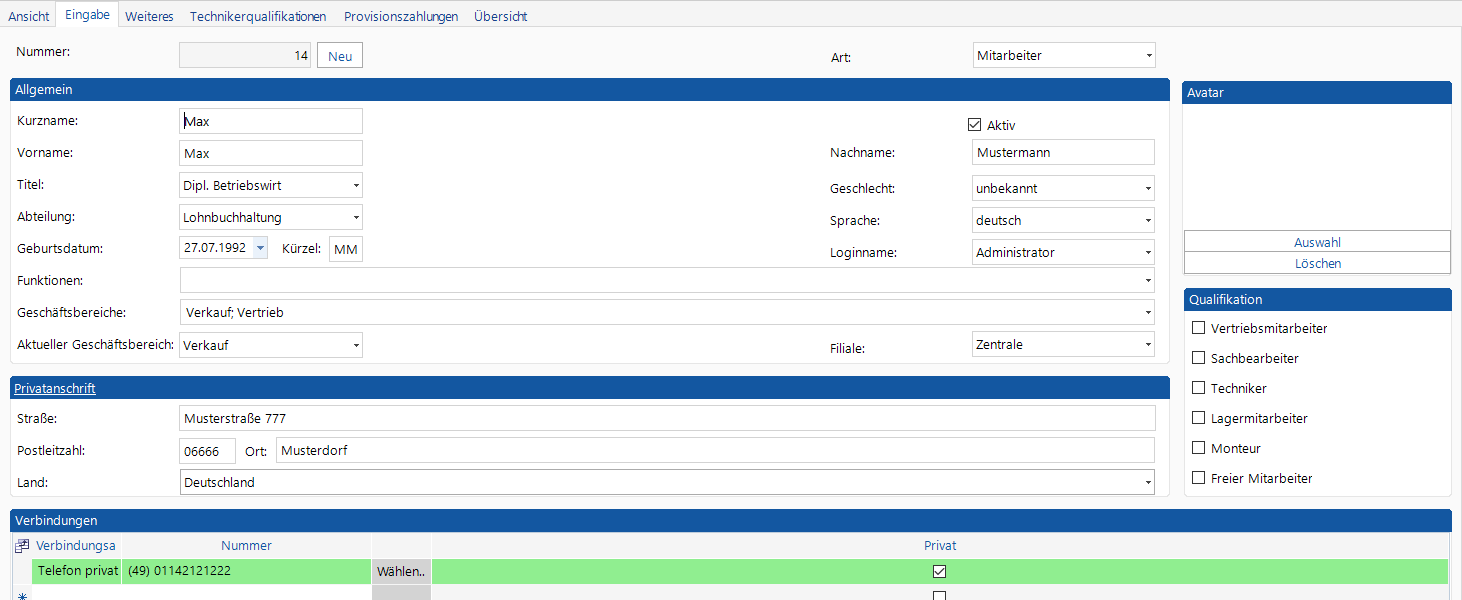Image resolution: width=1462 pixels, height=600 pixels.
Task: Open the Geburtsdatum calendar picker arrow
Action: click(x=260, y=248)
